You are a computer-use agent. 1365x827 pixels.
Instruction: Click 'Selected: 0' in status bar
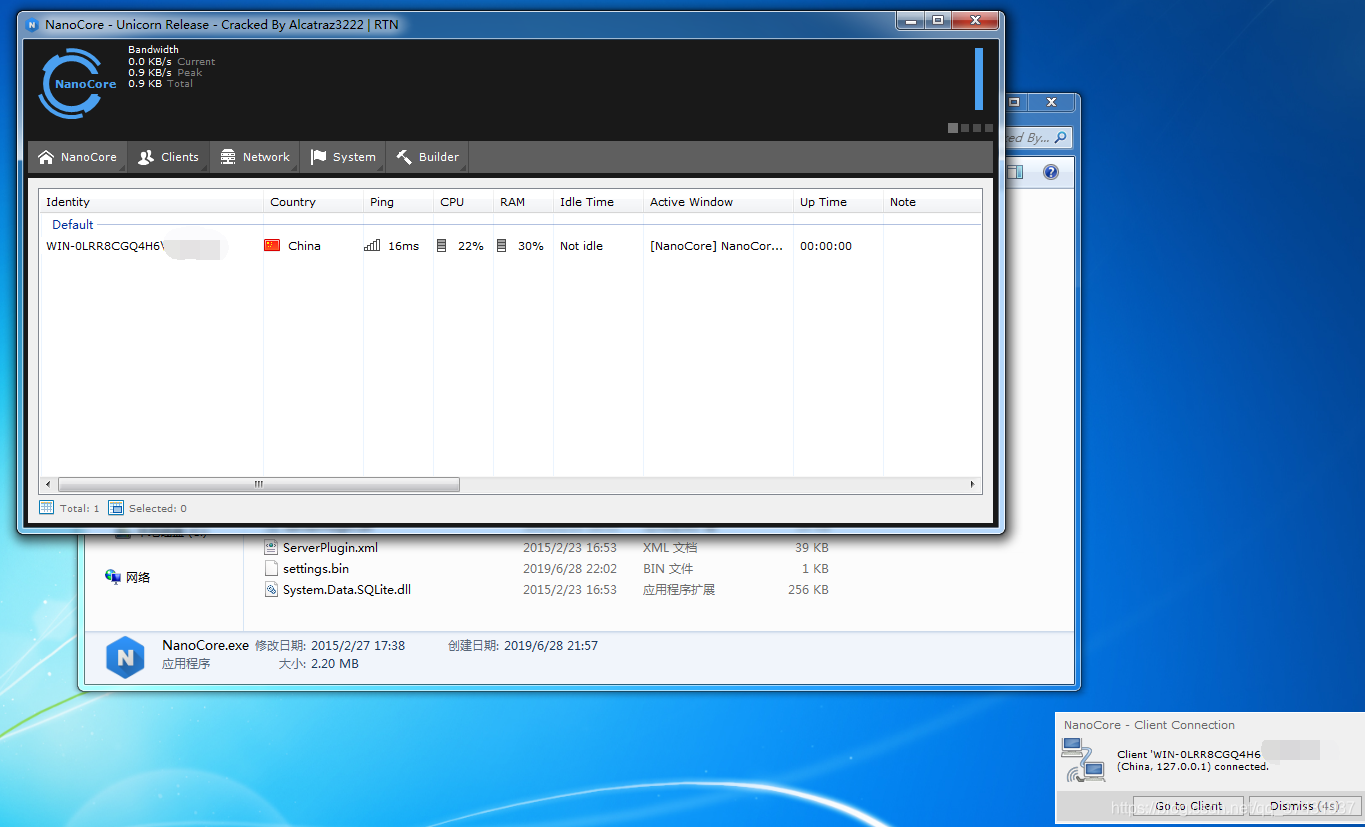tap(158, 508)
